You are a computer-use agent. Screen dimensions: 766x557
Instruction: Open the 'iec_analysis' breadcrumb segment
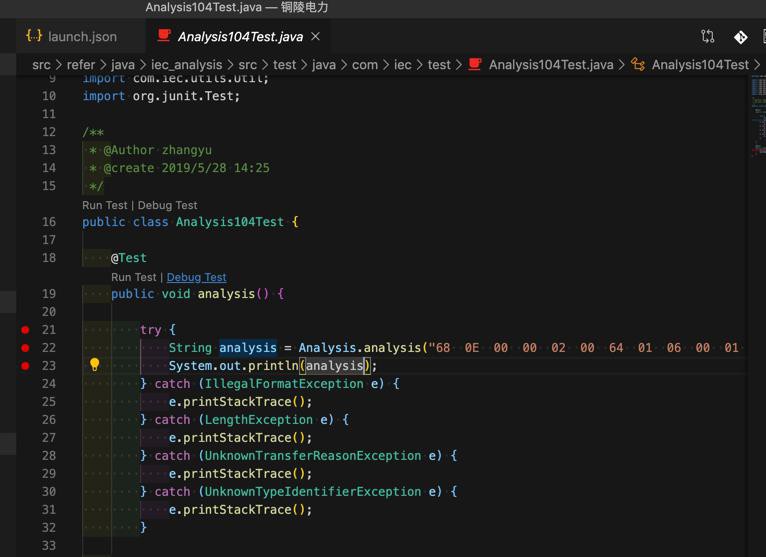[186, 65]
